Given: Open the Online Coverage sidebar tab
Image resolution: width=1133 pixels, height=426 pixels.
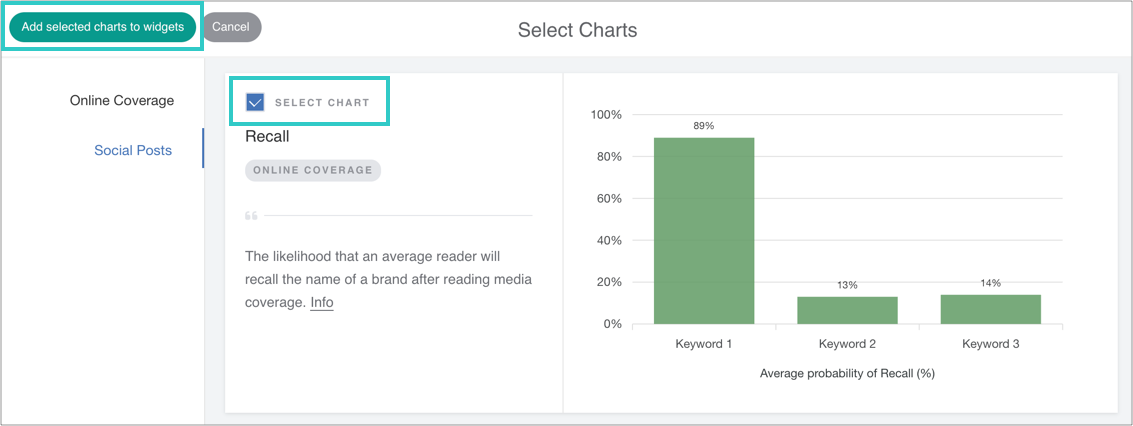Looking at the screenshot, I should (x=122, y=100).
